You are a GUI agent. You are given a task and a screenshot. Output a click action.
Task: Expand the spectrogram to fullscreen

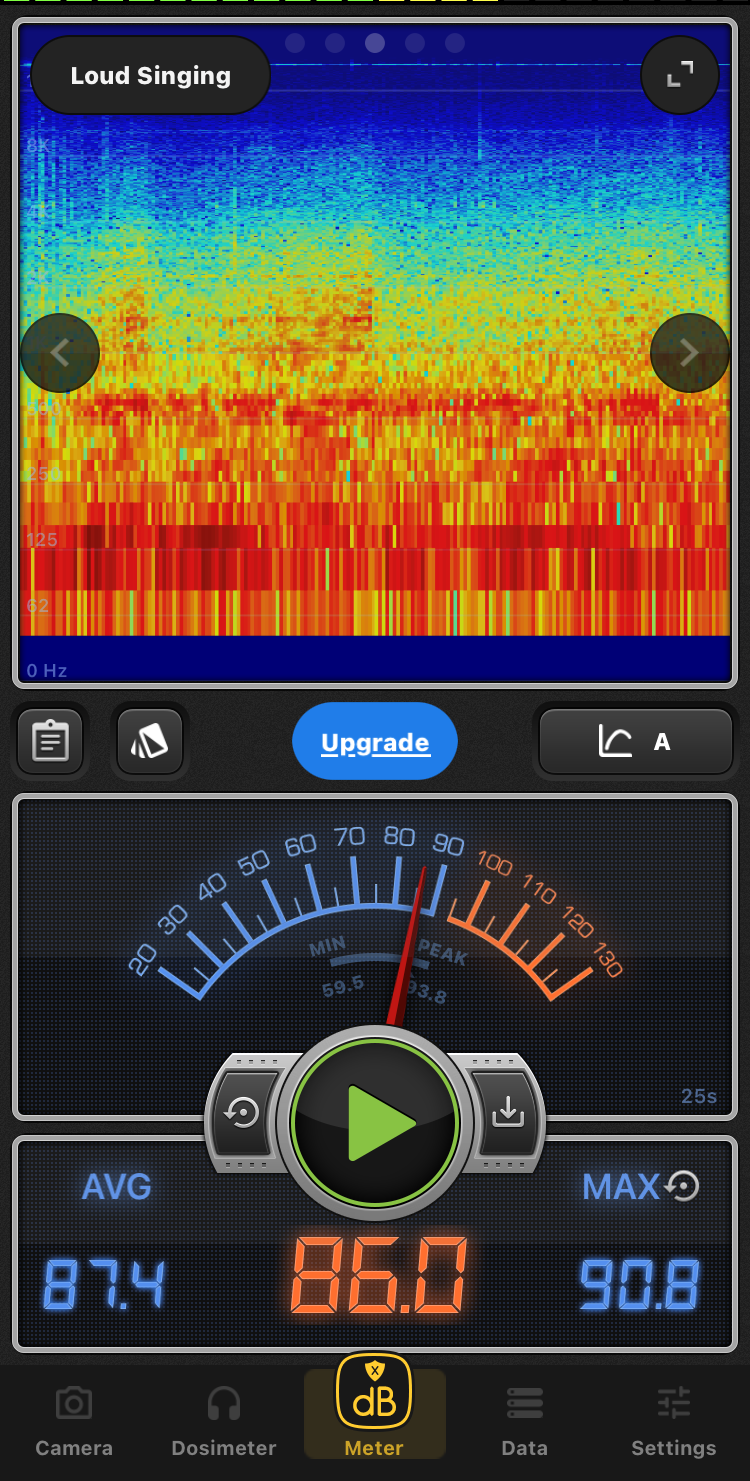(680, 74)
